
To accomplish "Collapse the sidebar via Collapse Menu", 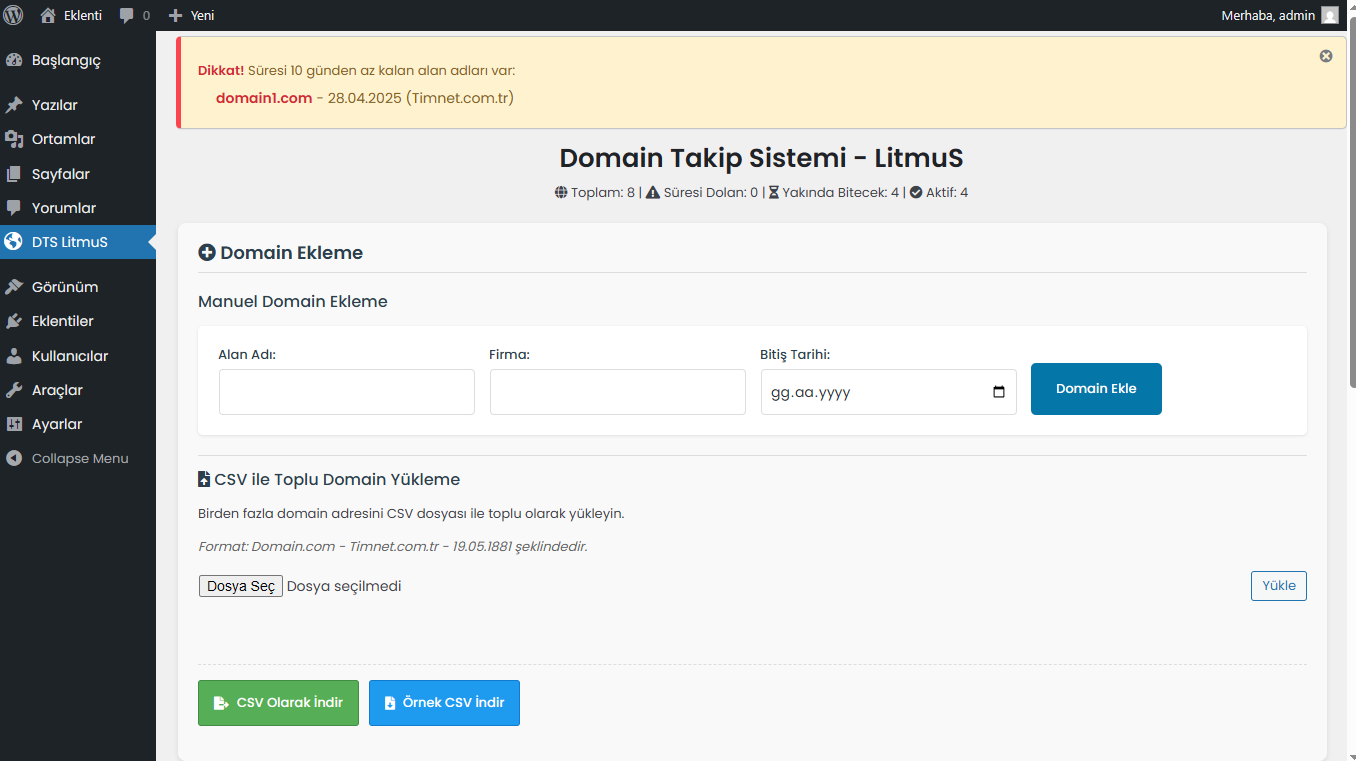I will tap(78, 459).
